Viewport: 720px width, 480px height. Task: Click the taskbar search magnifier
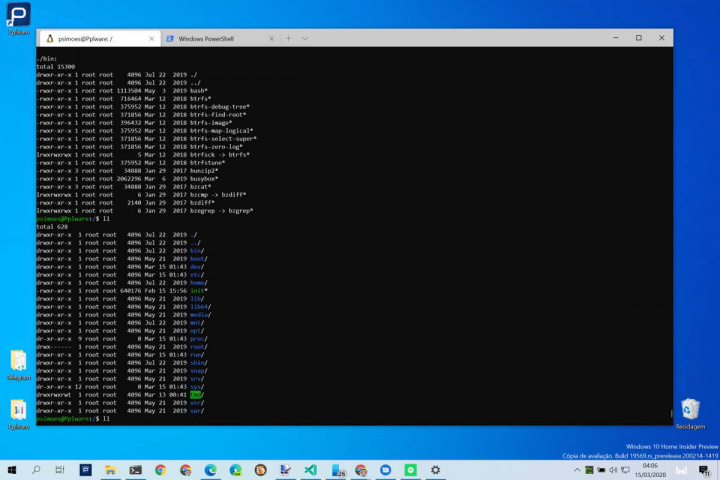point(36,469)
